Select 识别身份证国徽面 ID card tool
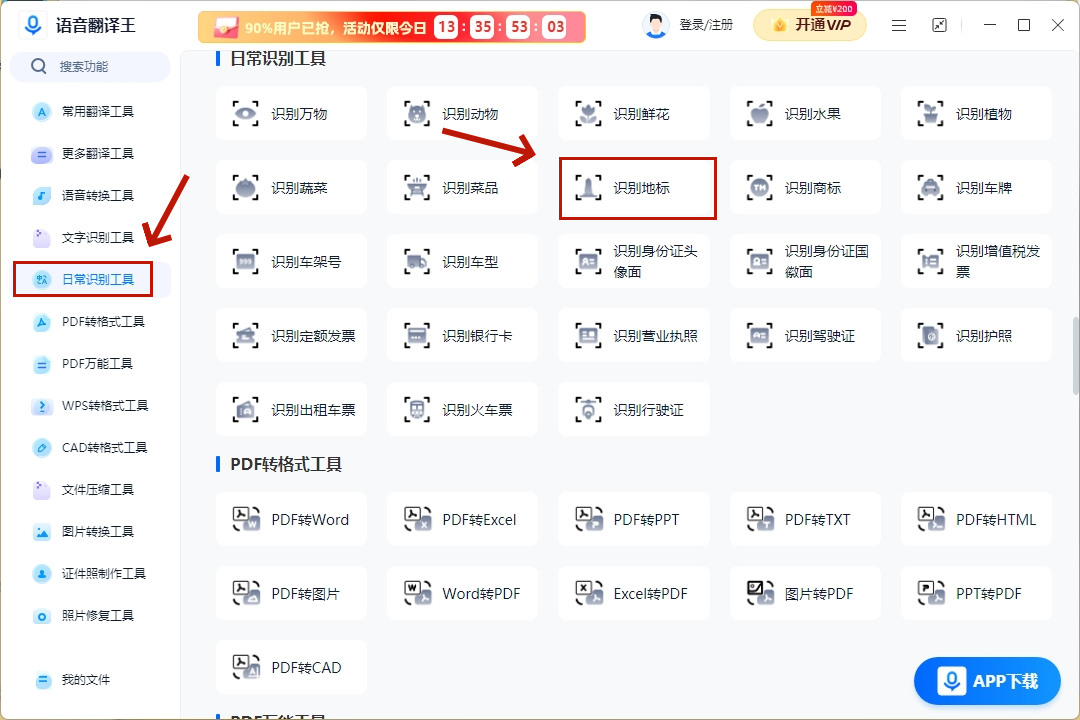 [x=805, y=262]
